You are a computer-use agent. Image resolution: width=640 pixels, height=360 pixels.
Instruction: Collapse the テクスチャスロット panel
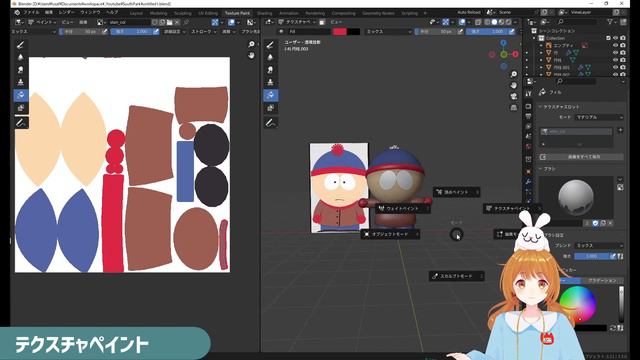click(x=559, y=107)
